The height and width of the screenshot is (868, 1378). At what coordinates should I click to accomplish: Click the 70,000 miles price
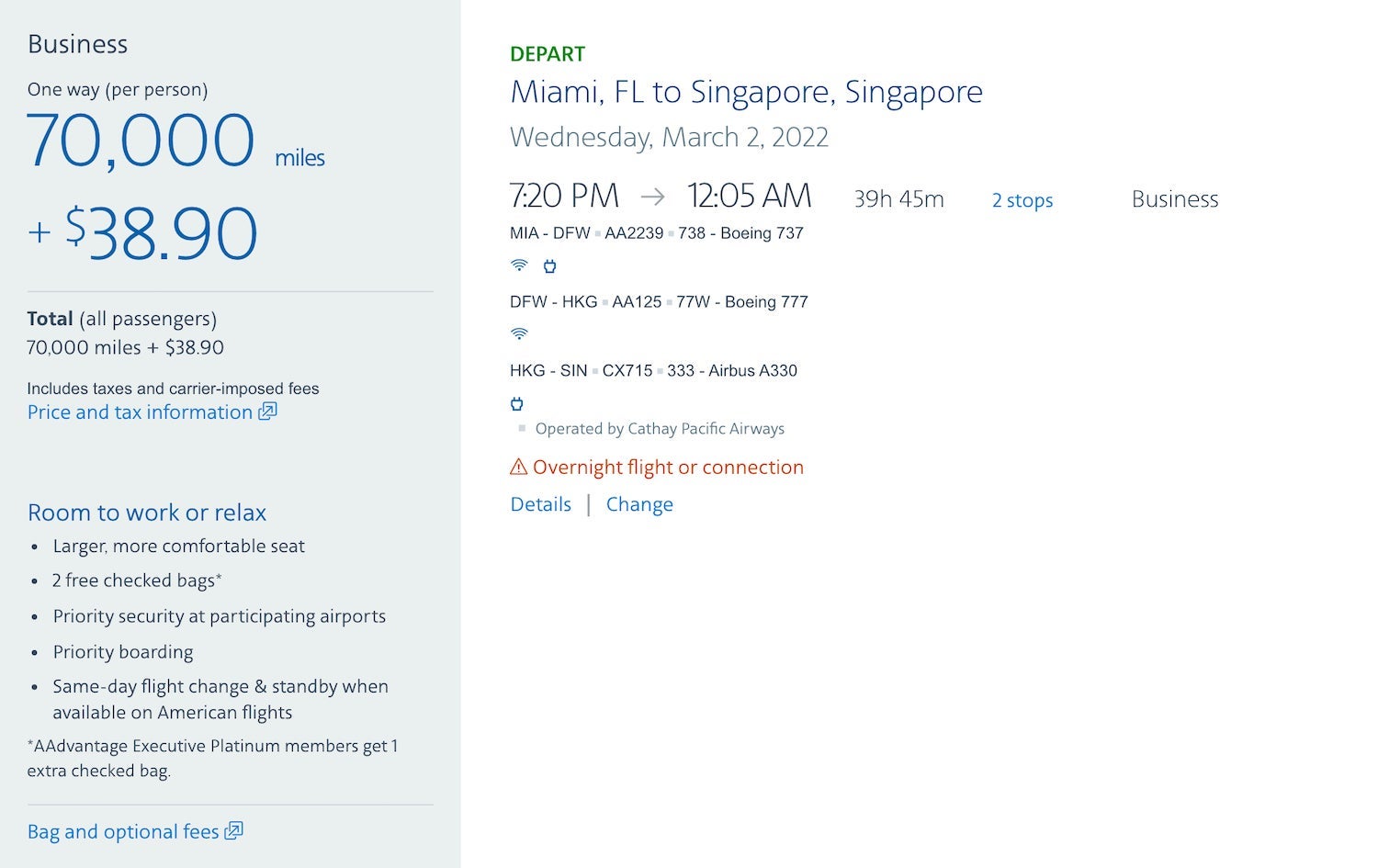141,140
